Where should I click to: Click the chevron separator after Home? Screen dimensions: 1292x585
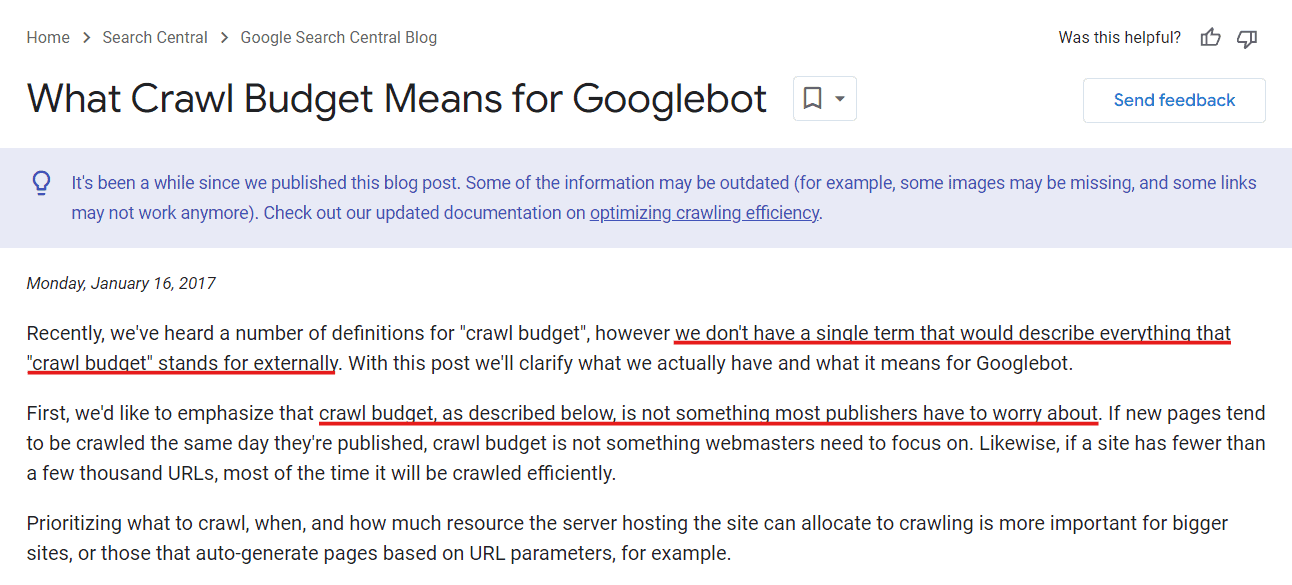(x=86, y=37)
